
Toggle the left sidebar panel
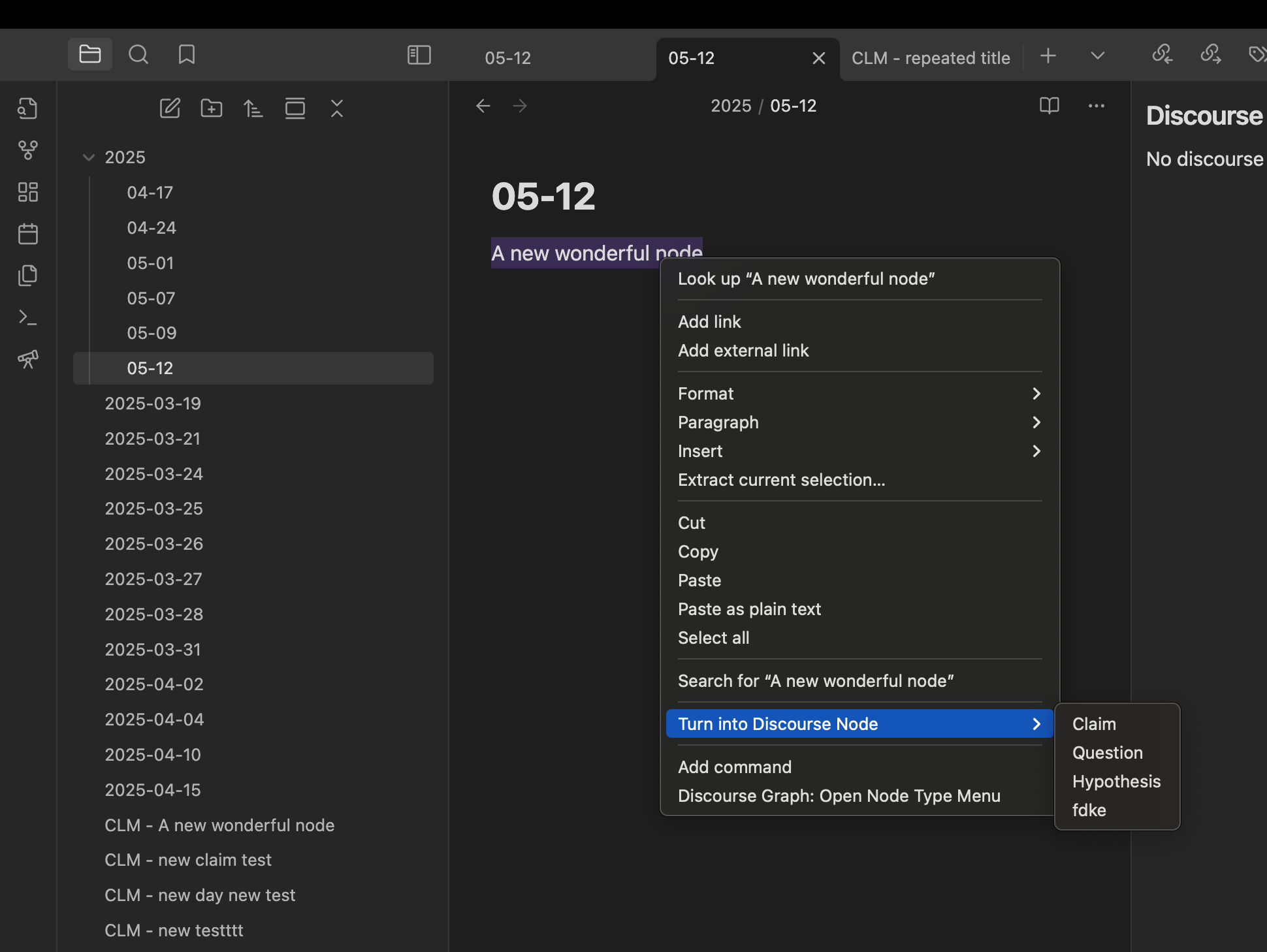[419, 55]
